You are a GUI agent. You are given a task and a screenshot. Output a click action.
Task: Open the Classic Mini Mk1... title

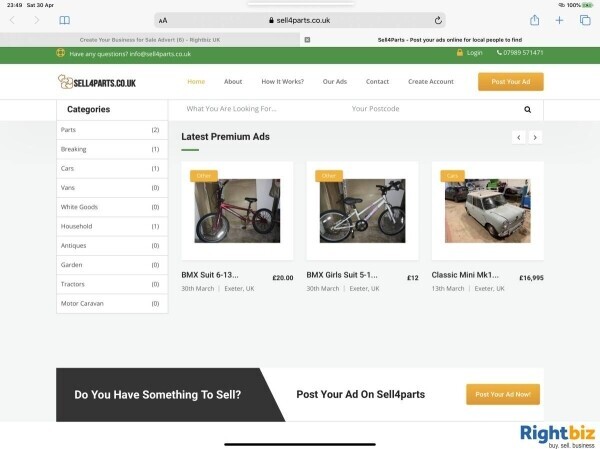tap(465, 275)
